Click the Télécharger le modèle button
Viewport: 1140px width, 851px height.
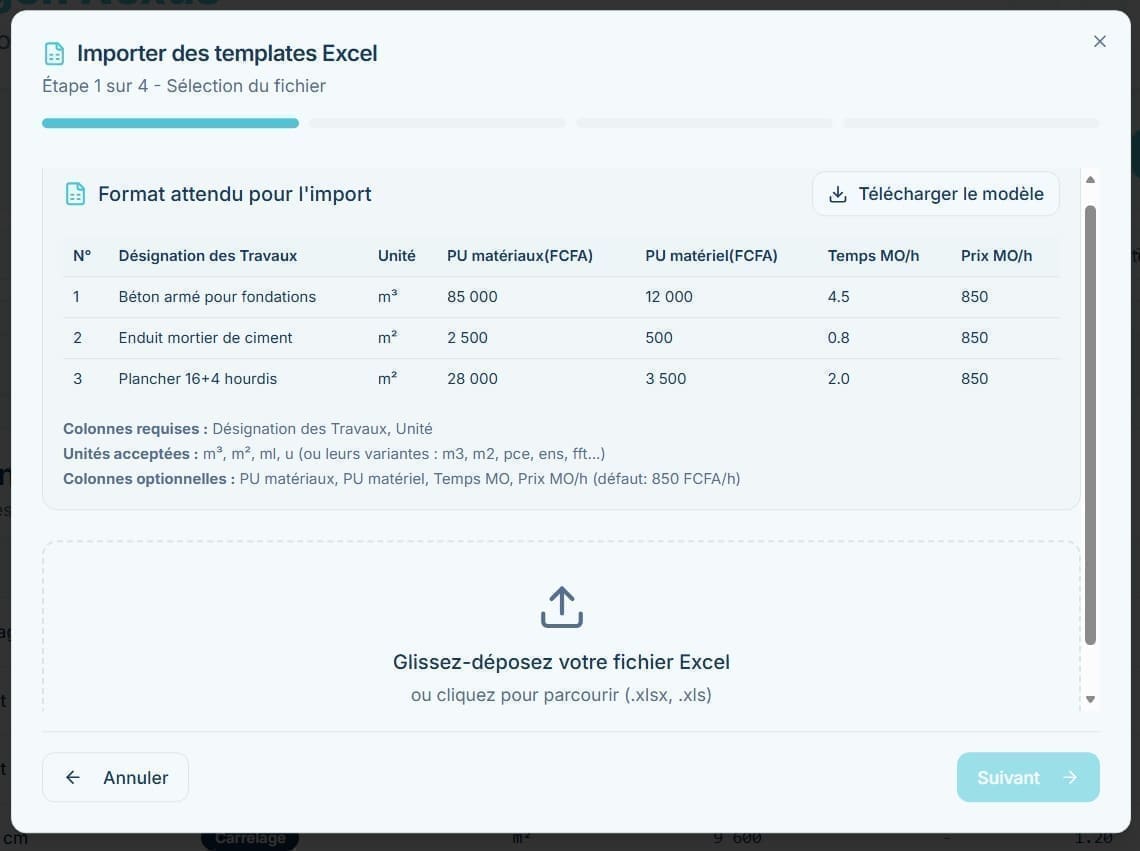[936, 194]
